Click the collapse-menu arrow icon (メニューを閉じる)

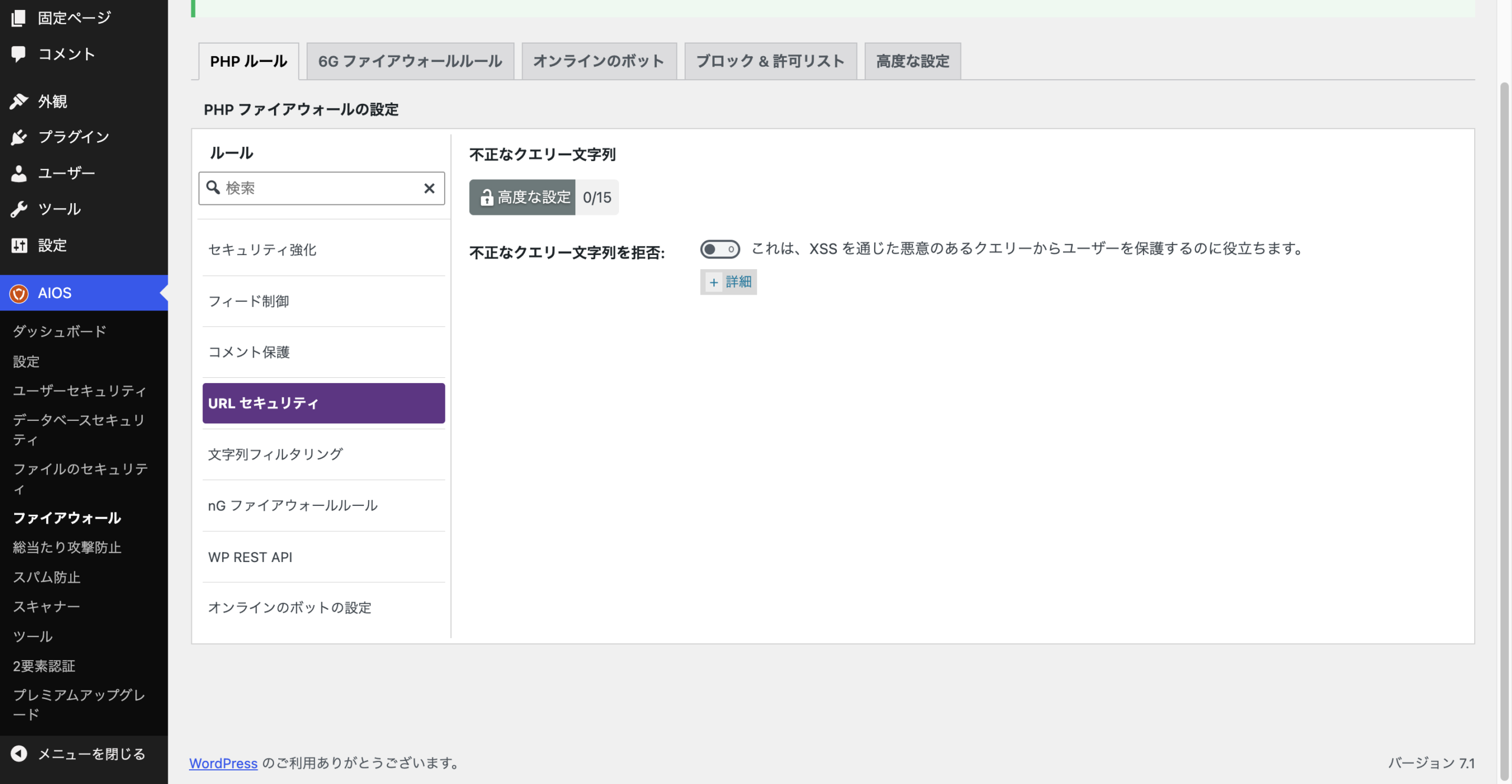[x=19, y=753]
